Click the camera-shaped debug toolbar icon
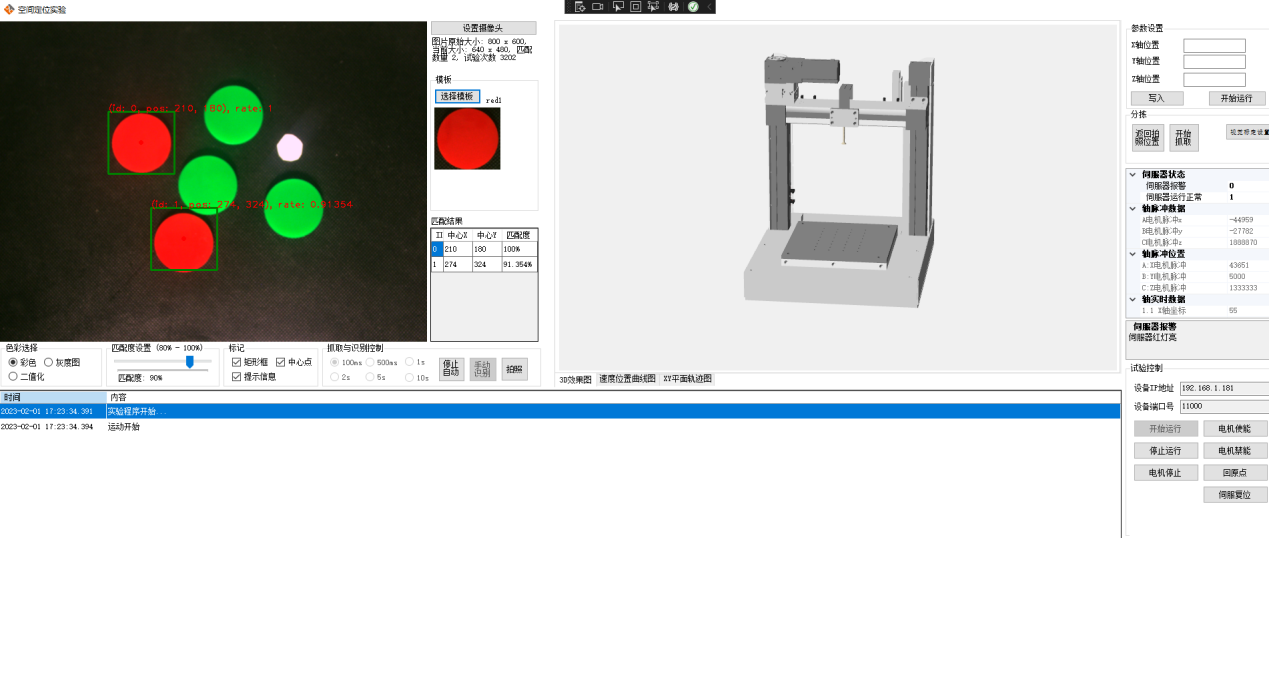Image resolution: width=1269 pixels, height=700 pixels. click(598, 7)
